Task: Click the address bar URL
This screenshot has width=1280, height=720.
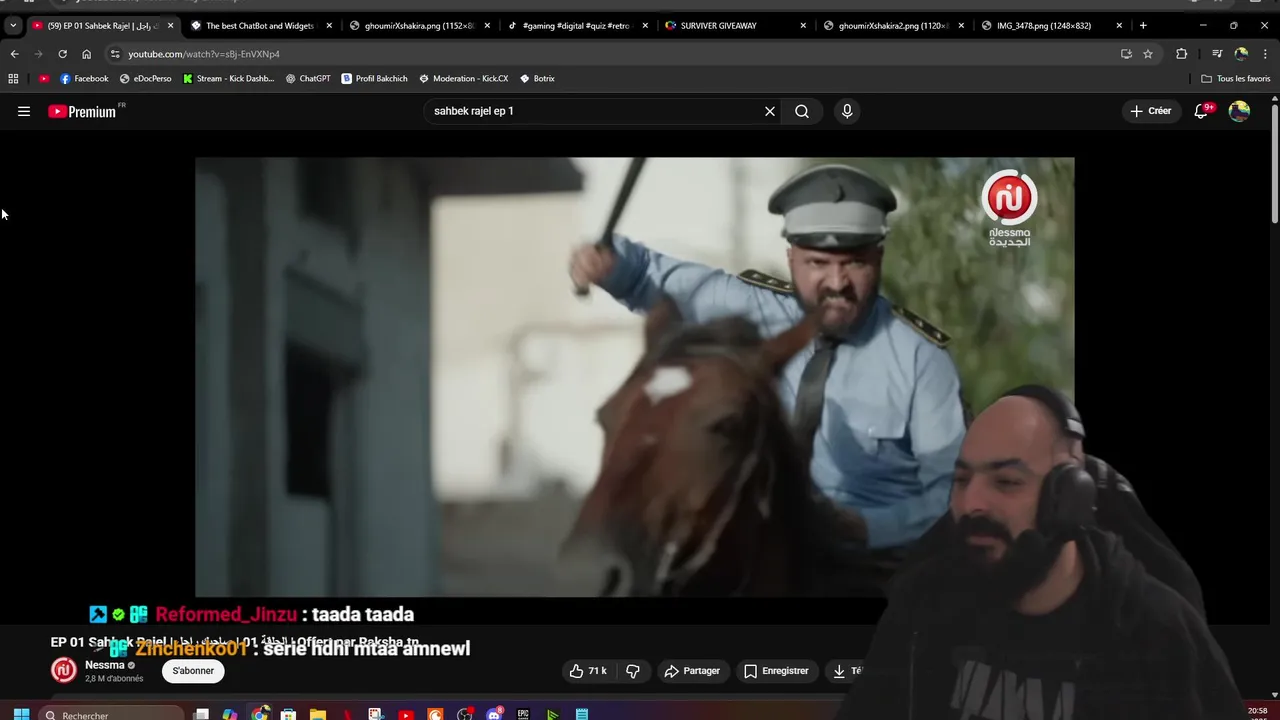Action: [204, 54]
